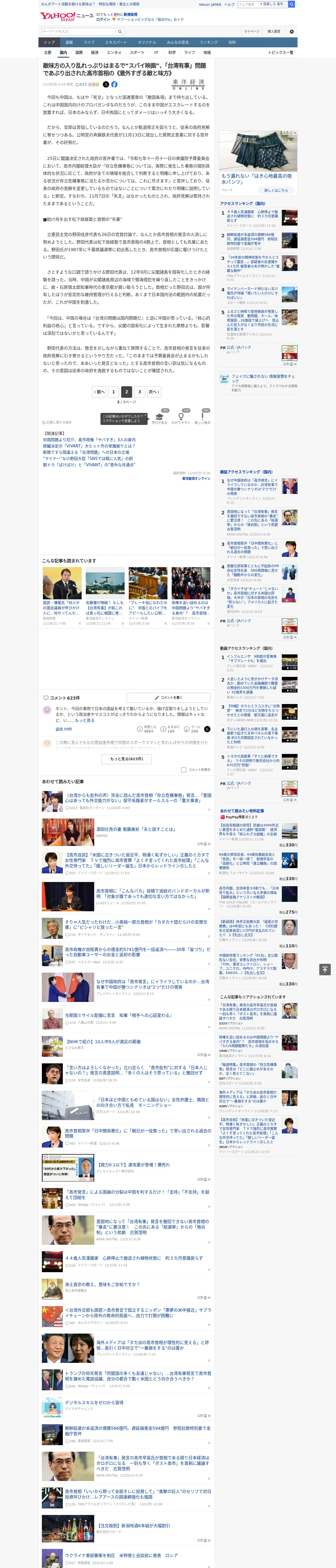The width and height of the screenshot is (336, 1568).
Task: Open エンタメ category in sub navigation
Action: [x=114, y=52]
